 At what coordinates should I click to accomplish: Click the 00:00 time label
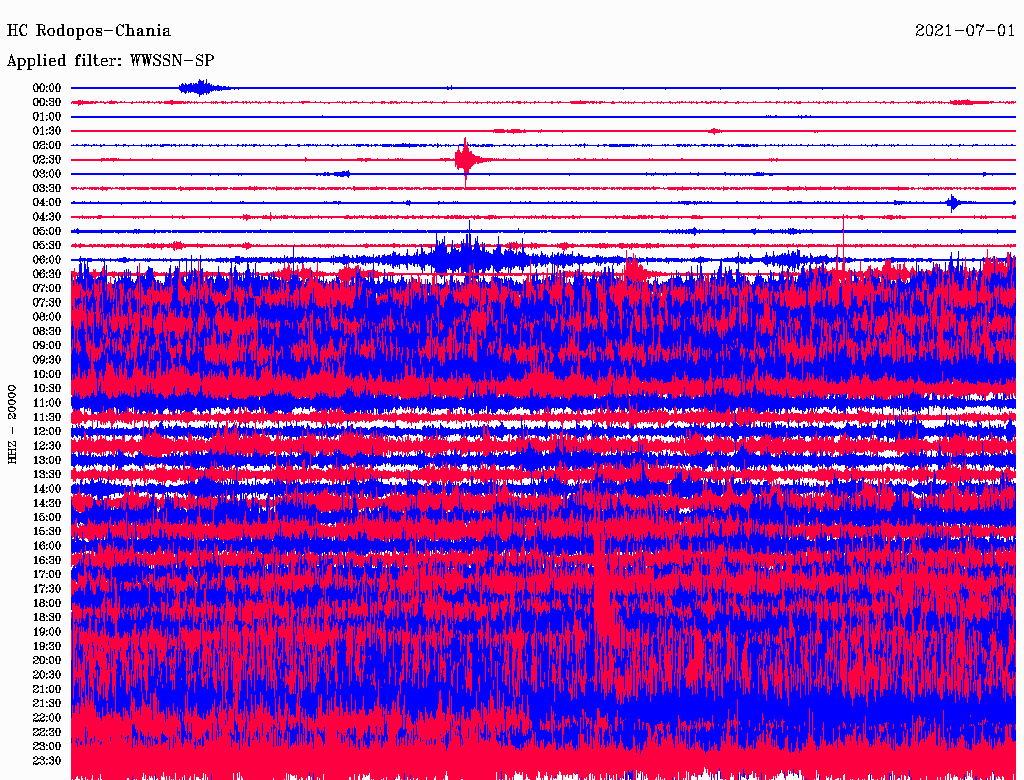click(47, 88)
